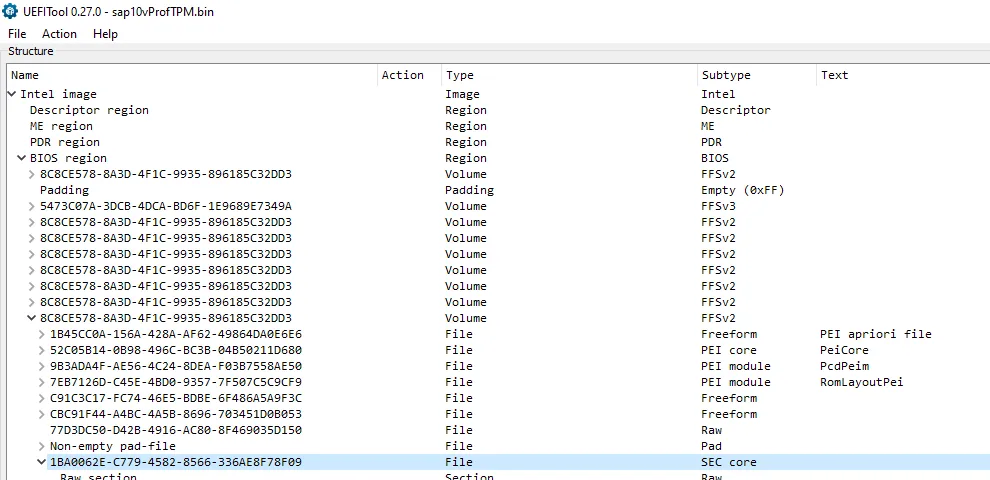Viewport: 990px width, 480px height.
Task: Click the 'PEI core' subtype cell
Action: click(x=729, y=350)
